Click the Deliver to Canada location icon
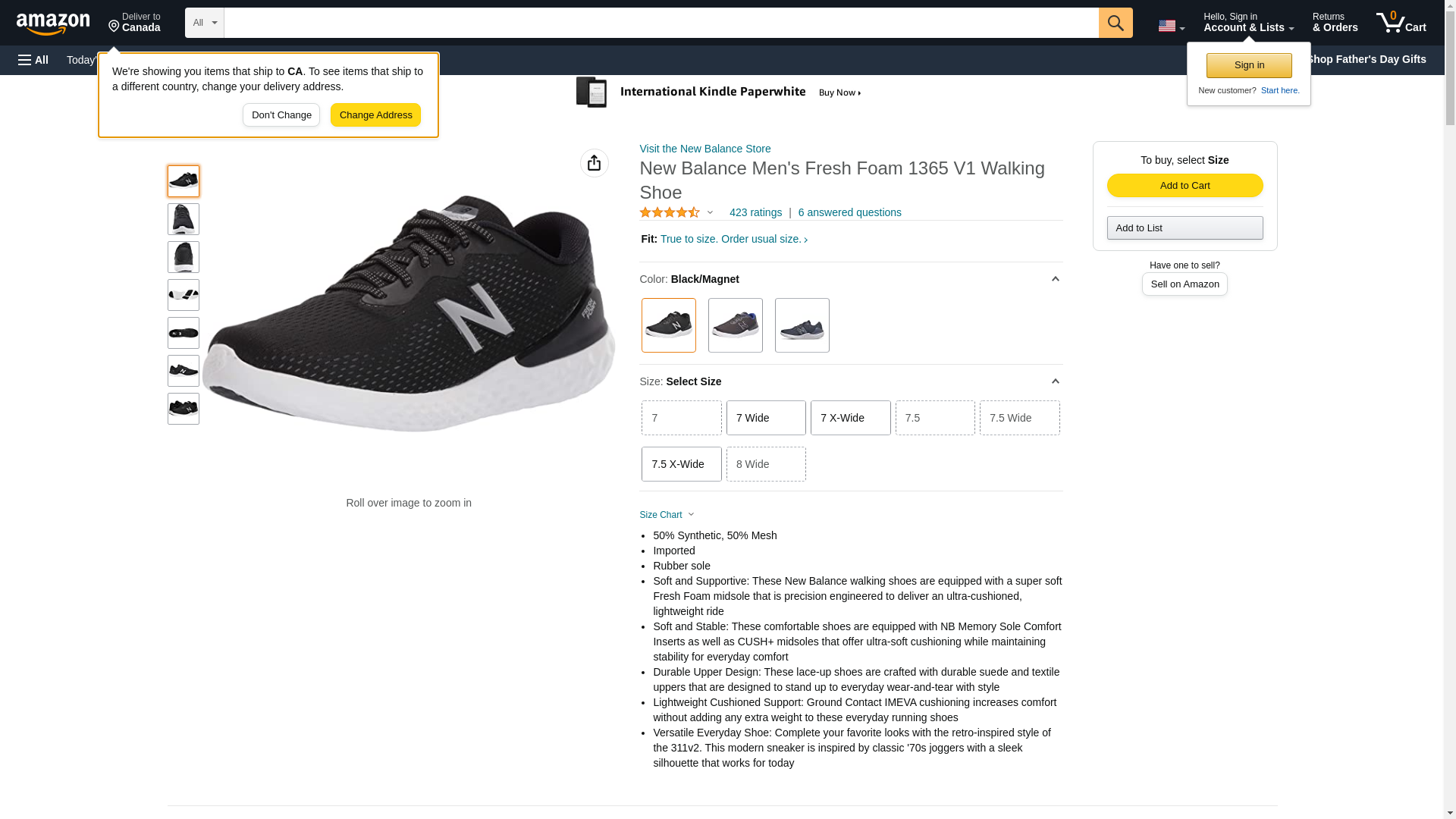Image resolution: width=1456 pixels, height=819 pixels. [115, 27]
